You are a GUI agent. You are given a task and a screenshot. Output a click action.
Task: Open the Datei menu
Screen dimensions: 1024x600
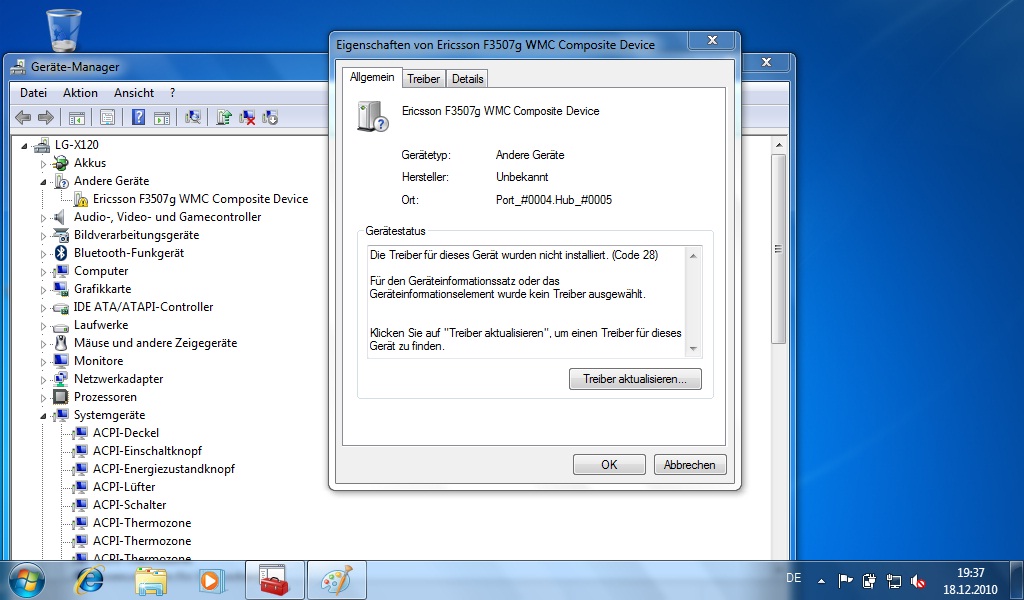point(33,93)
